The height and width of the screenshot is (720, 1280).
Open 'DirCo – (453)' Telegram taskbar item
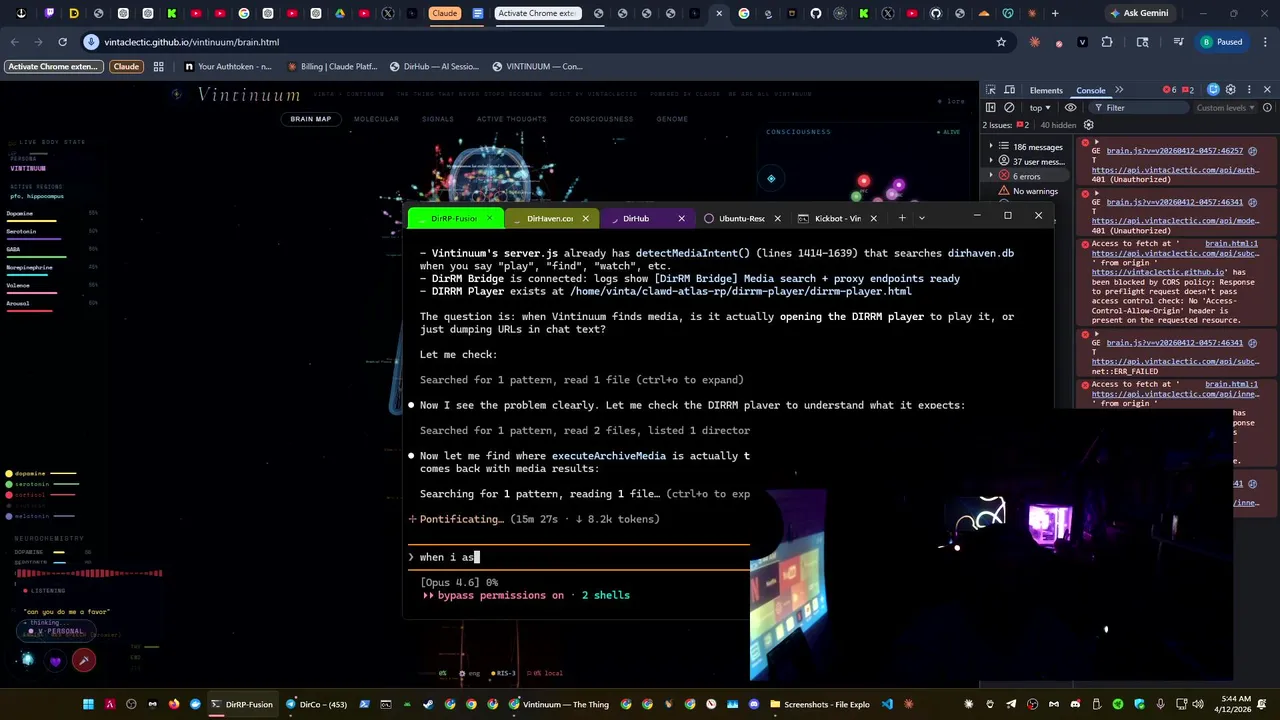pyautogui.click(x=316, y=704)
